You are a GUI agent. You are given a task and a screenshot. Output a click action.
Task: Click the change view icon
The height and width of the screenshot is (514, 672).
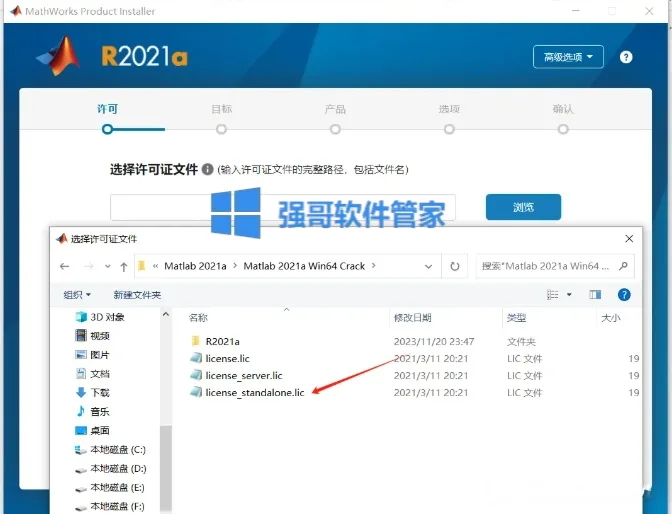tap(552, 295)
